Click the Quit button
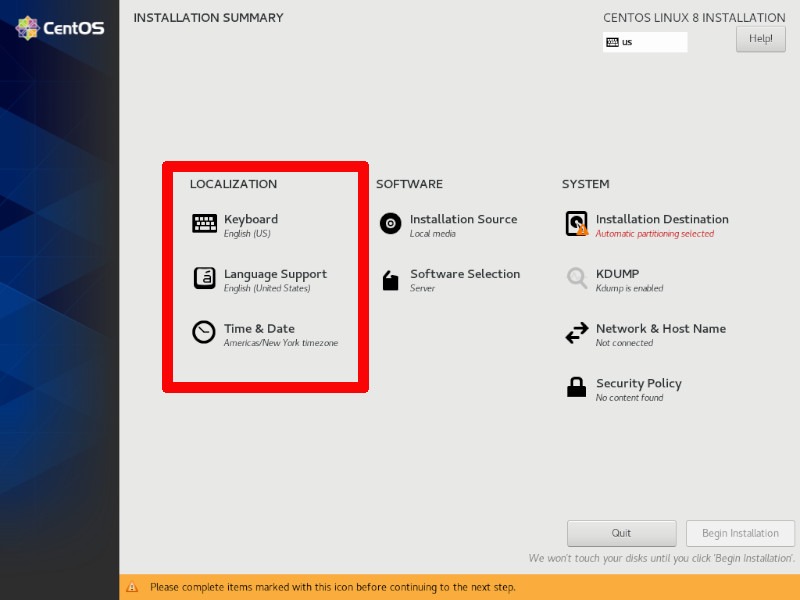Screen dimensions: 800x600 coord(620,533)
